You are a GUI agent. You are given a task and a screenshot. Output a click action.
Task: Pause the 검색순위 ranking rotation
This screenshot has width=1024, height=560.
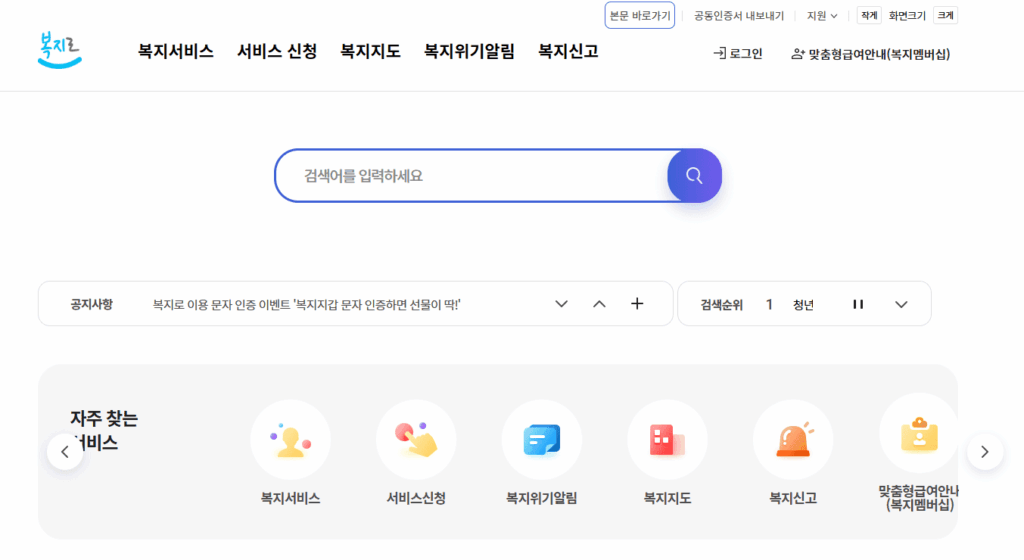[x=858, y=304]
